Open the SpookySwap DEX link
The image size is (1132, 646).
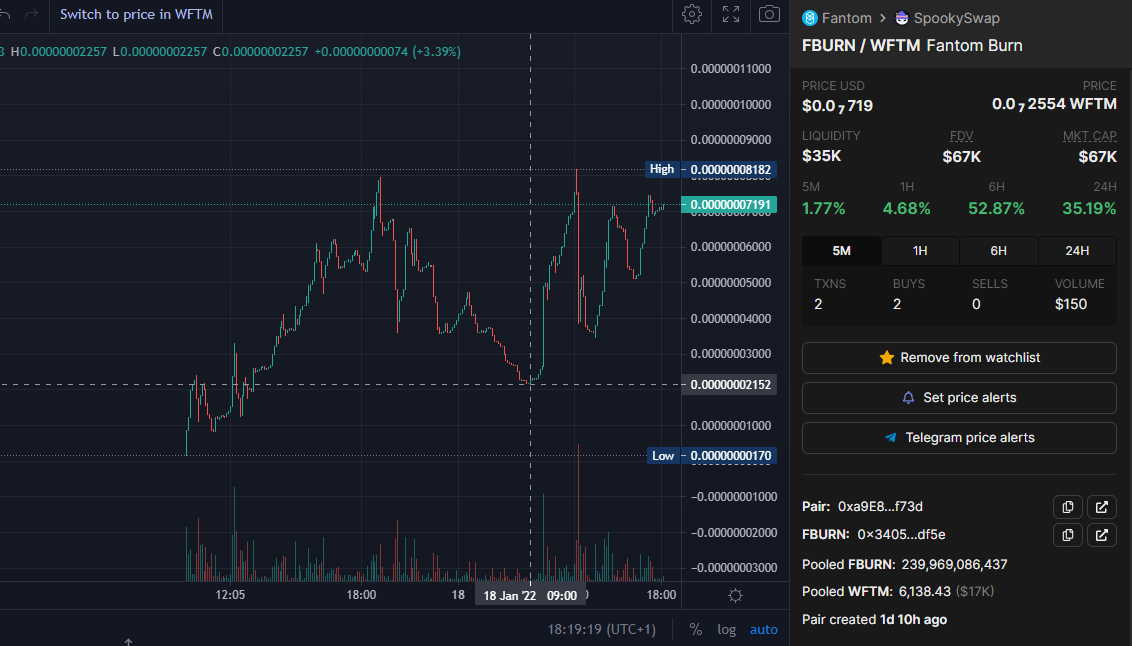coord(957,18)
